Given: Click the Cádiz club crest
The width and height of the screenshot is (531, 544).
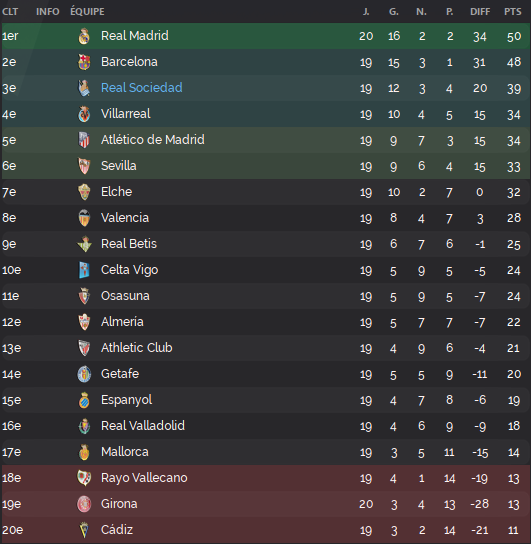Looking at the screenshot, I should click(84, 530).
